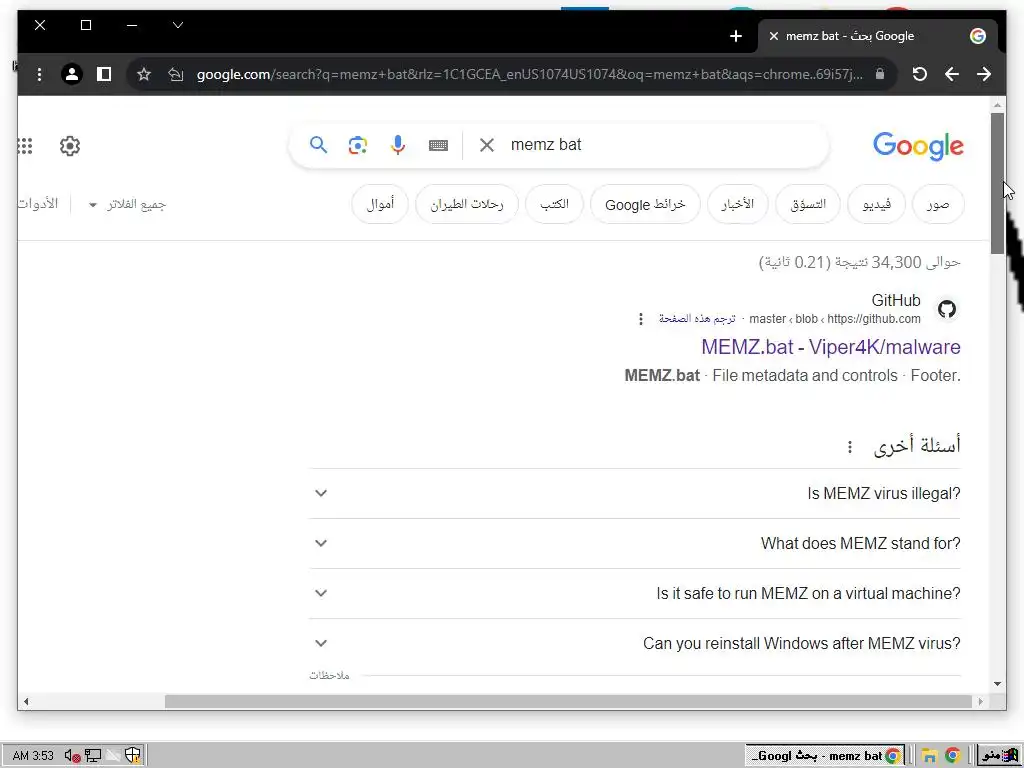Toggle the Chrome side panel icon

(104, 74)
